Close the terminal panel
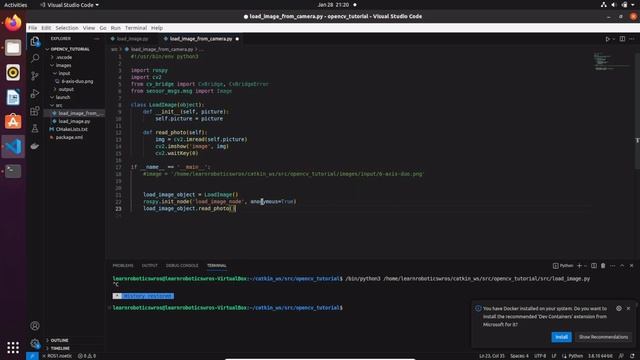Screen dimensions: 640x360 click(x=631, y=266)
